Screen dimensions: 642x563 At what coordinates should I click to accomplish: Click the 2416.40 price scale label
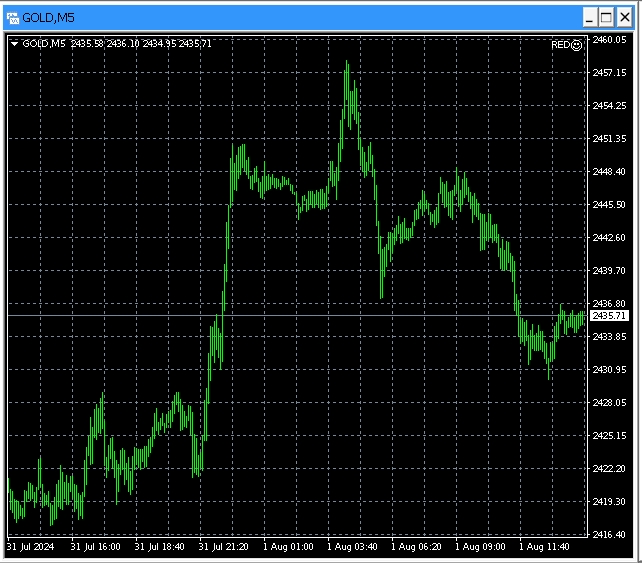(609, 535)
